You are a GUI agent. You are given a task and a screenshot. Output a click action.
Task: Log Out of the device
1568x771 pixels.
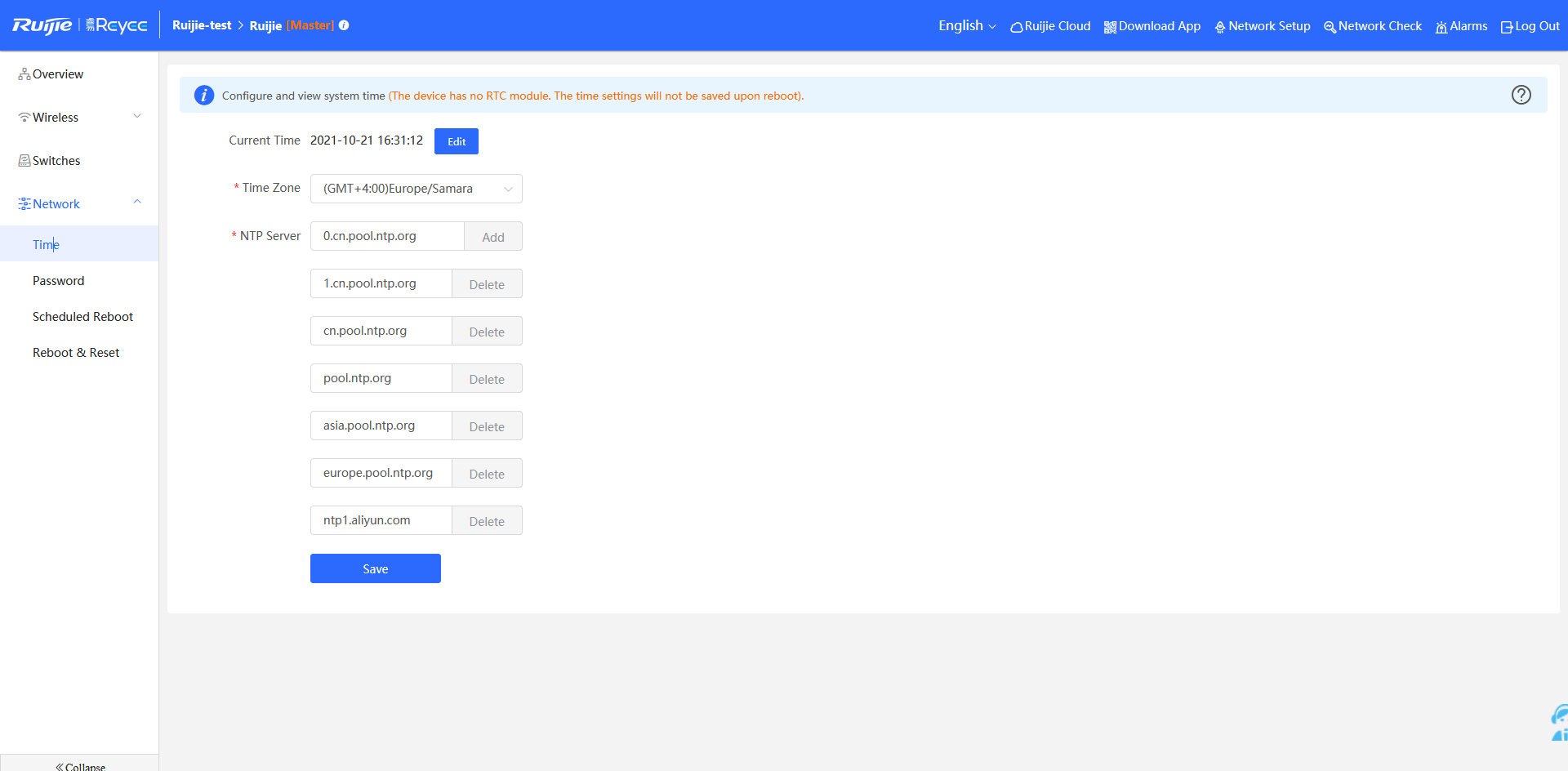click(1530, 26)
